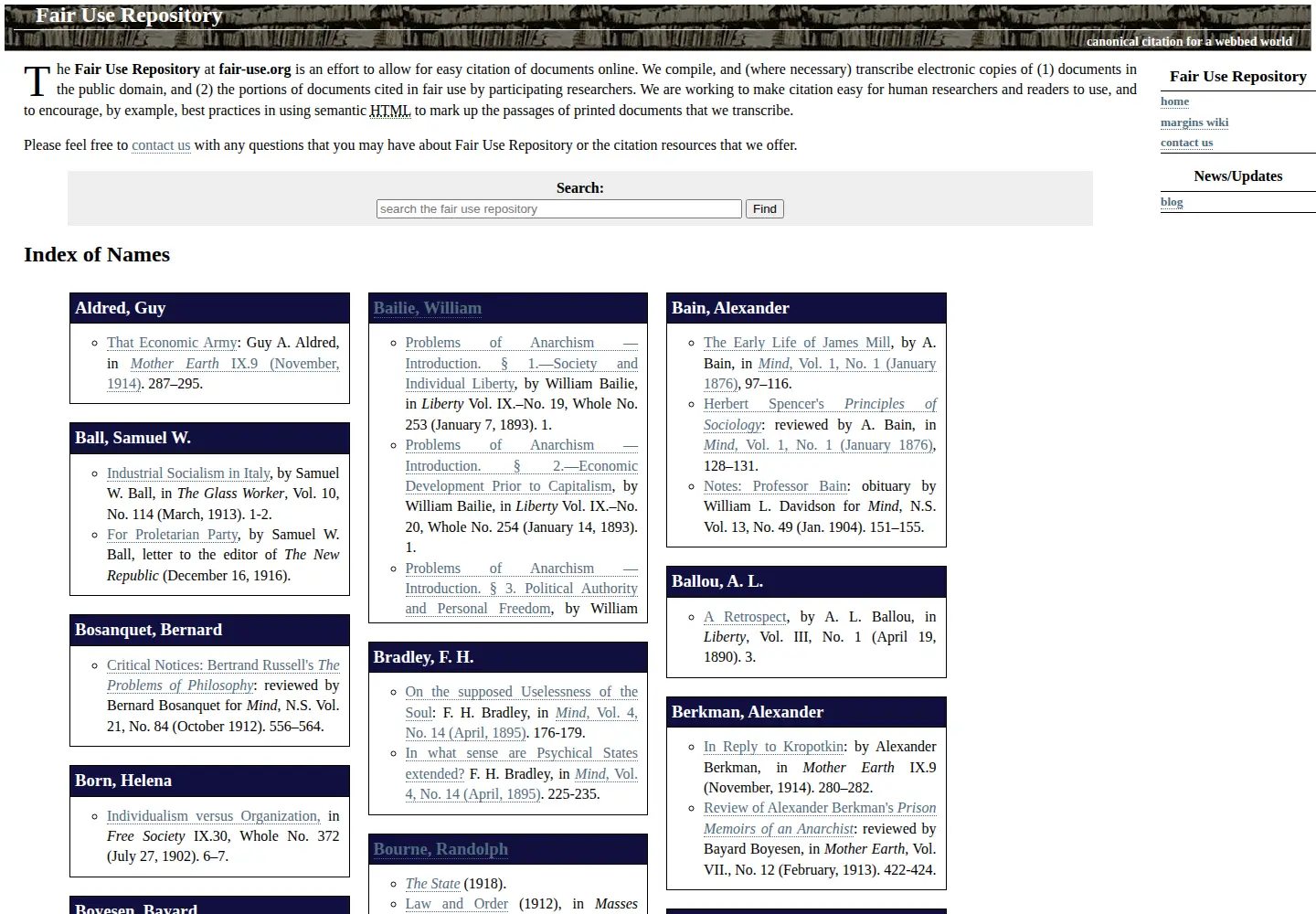This screenshot has height=914, width=1316.
Task: Click the Fair Use Repository site title
Action: (x=129, y=16)
